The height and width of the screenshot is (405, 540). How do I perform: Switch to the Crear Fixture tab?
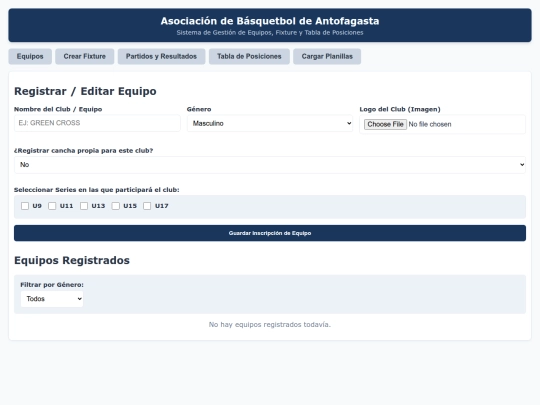[84, 56]
